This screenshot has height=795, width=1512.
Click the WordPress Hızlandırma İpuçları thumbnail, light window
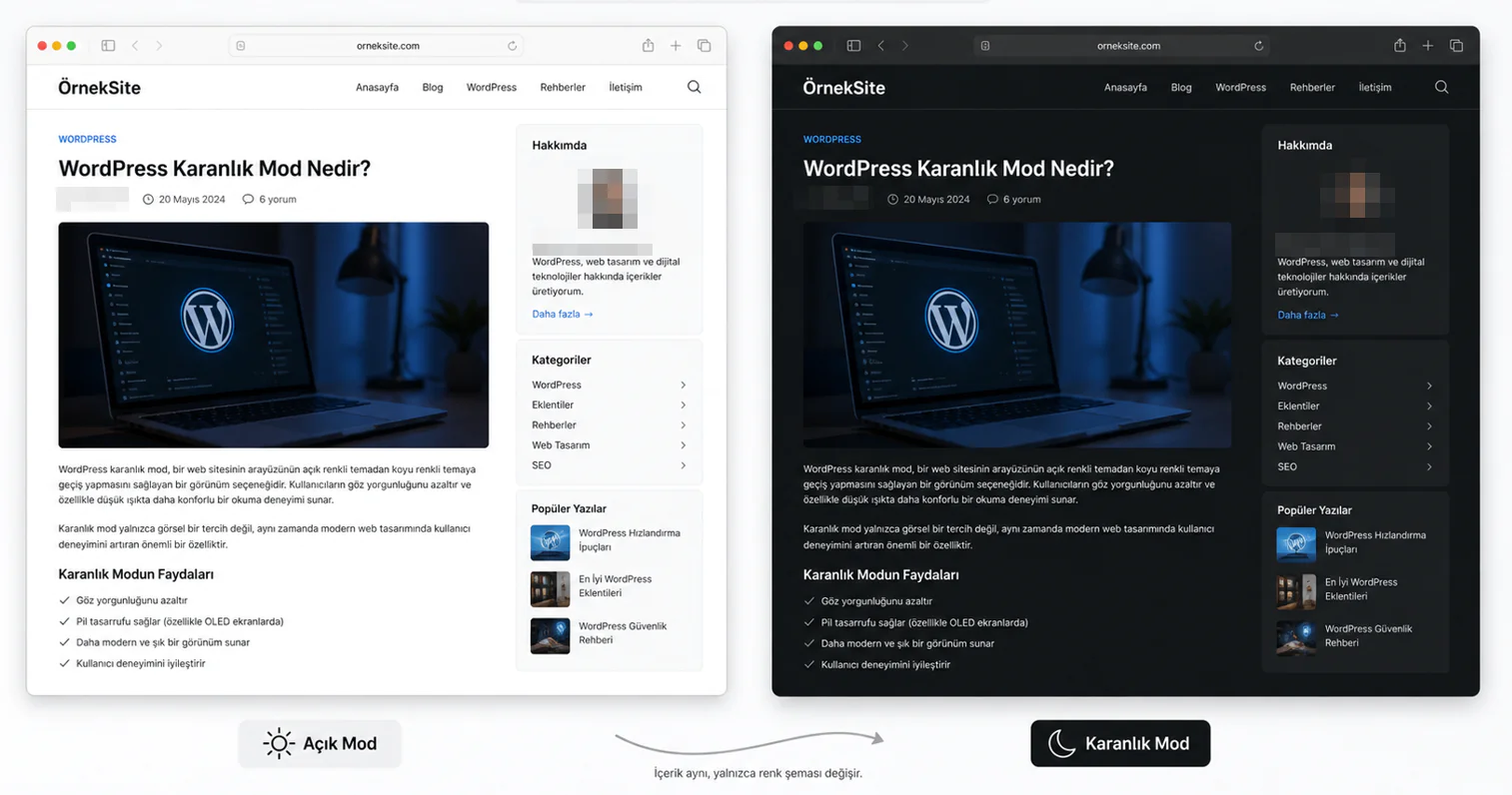[550, 542]
